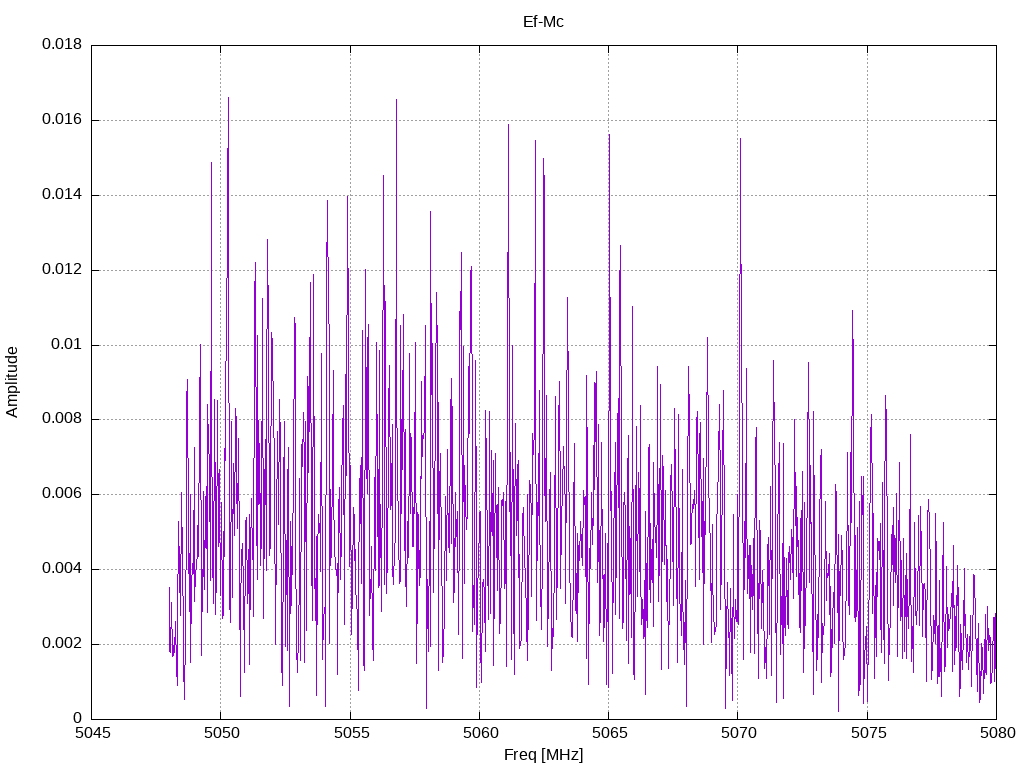Click the 'Amplitude' y-axis label

click(x=12, y=382)
